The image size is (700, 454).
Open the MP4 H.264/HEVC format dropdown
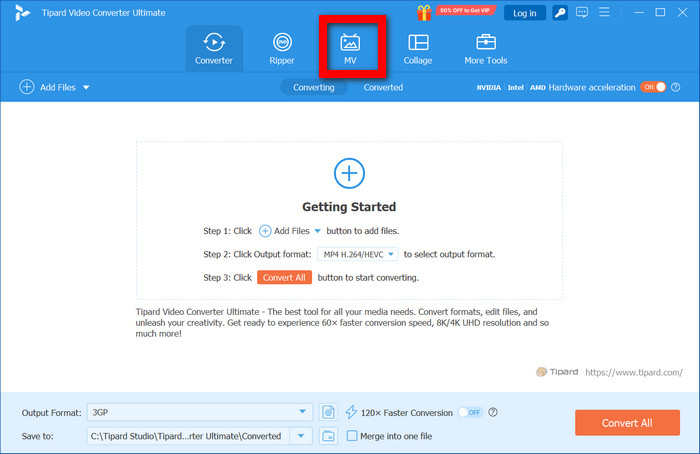coord(358,254)
